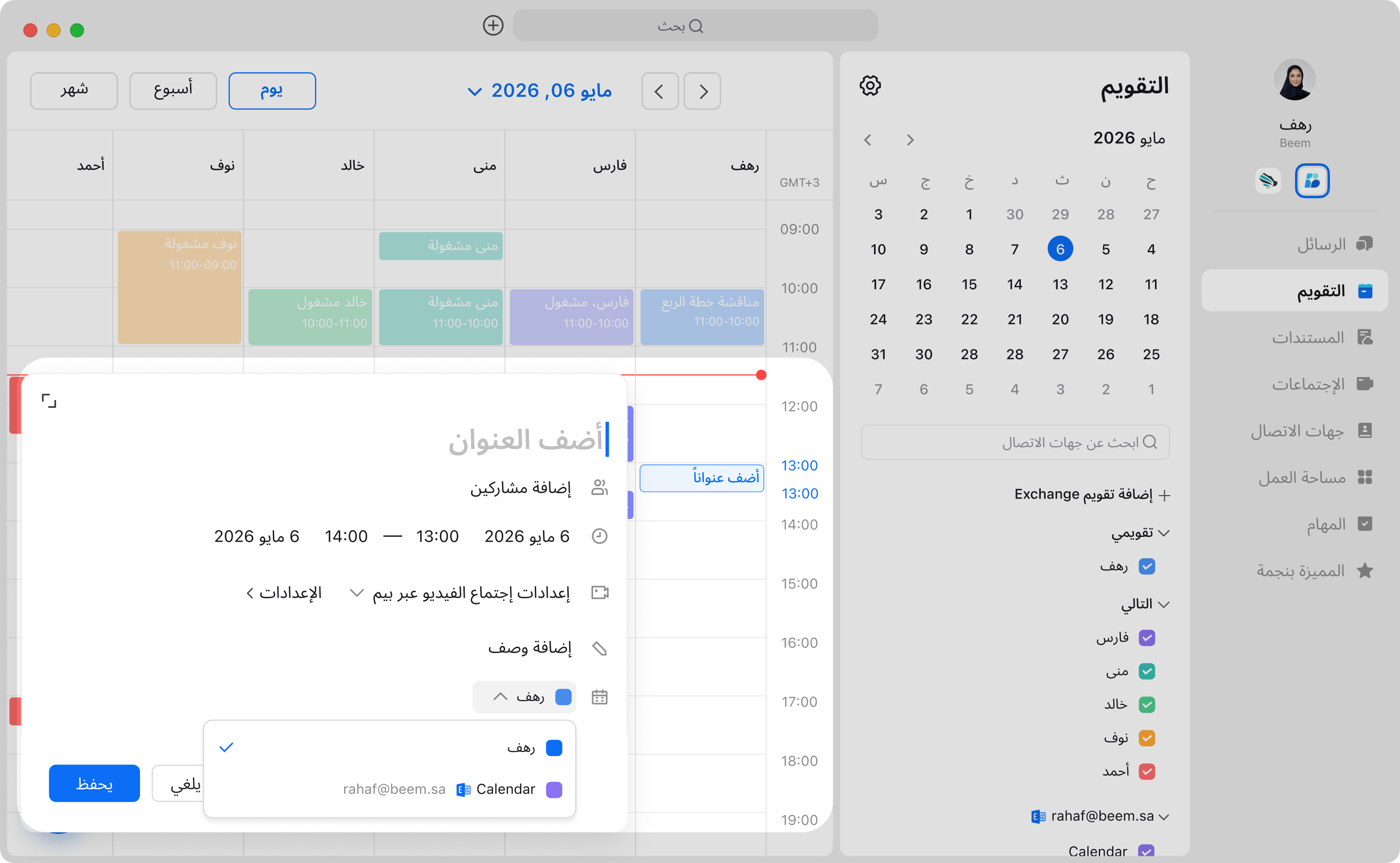Toggle the منى calendar checkbox
1400x863 pixels.
(x=1146, y=671)
